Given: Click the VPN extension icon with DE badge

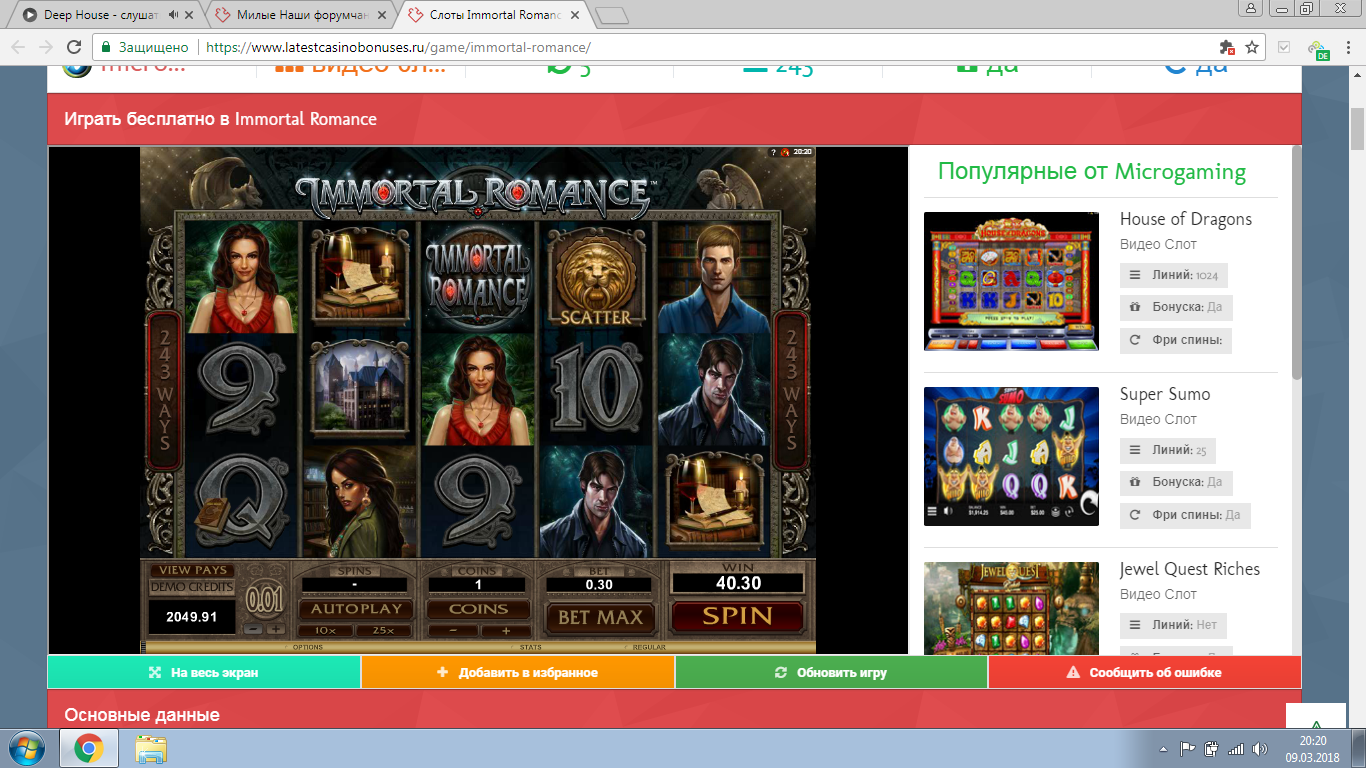Looking at the screenshot, I should pyautogui.click(x=1318, y=48).
